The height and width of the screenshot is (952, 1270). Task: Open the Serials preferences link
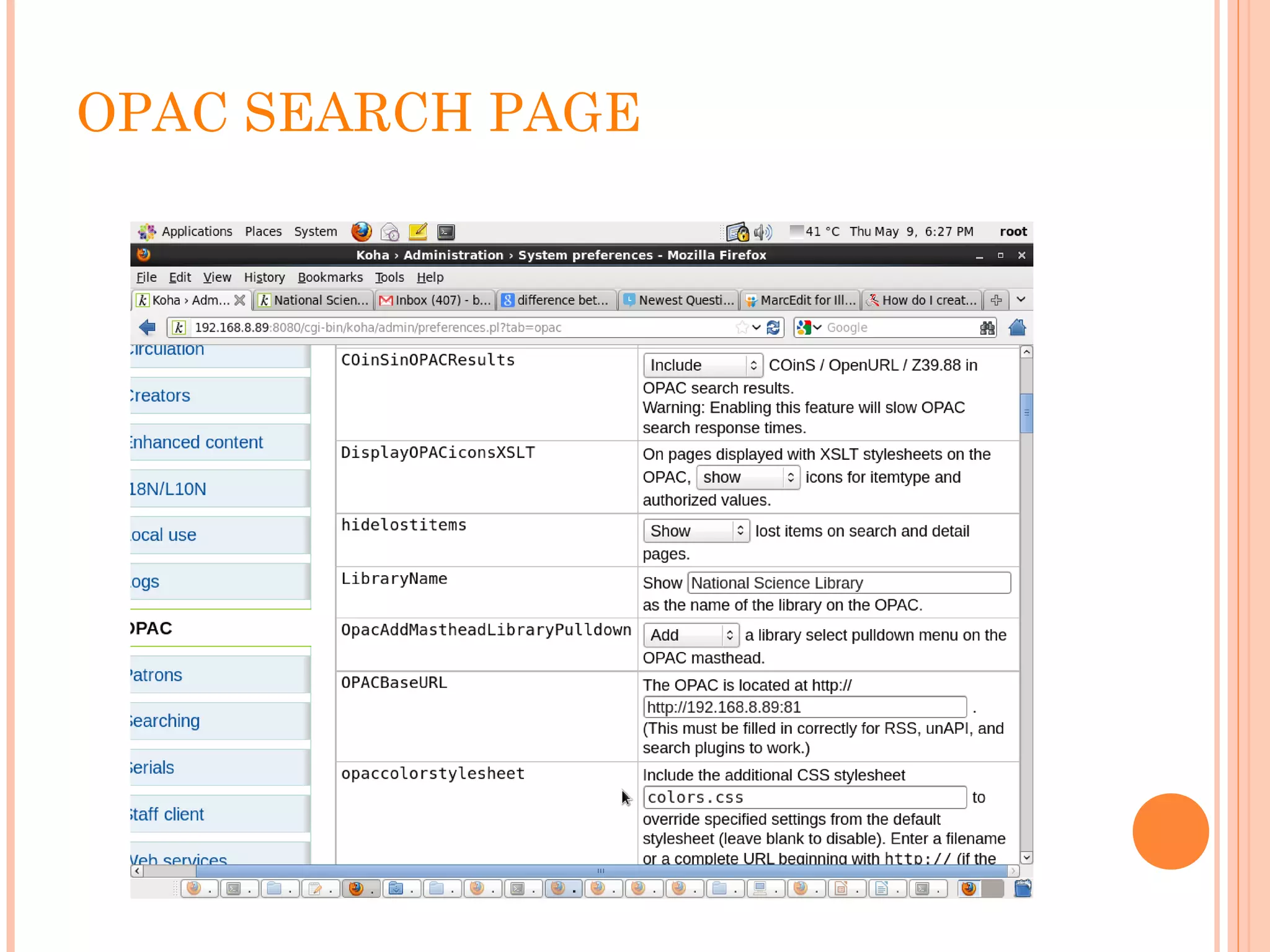click(x=152, y=767)
